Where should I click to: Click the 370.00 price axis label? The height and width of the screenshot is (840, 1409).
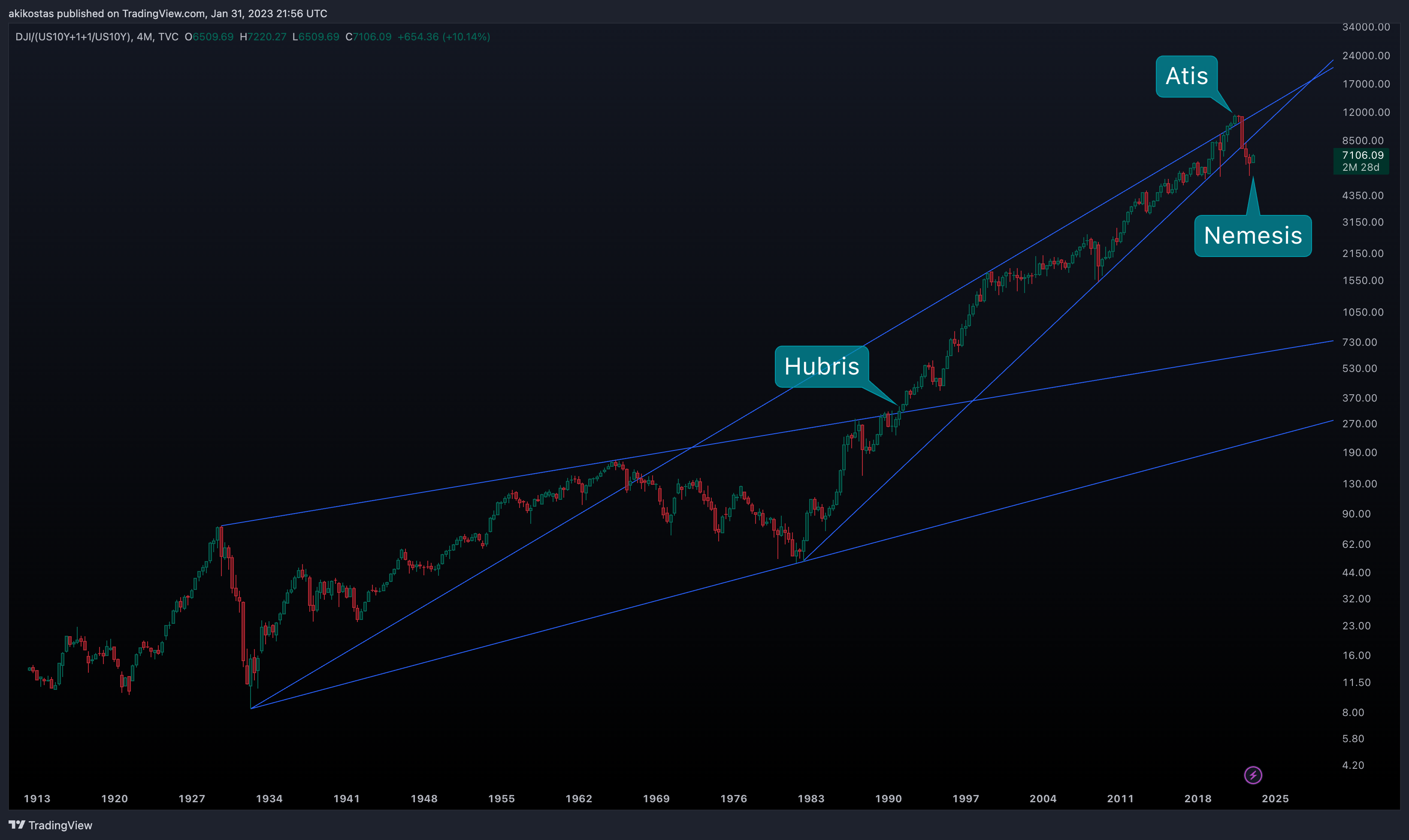(1359, 398)
